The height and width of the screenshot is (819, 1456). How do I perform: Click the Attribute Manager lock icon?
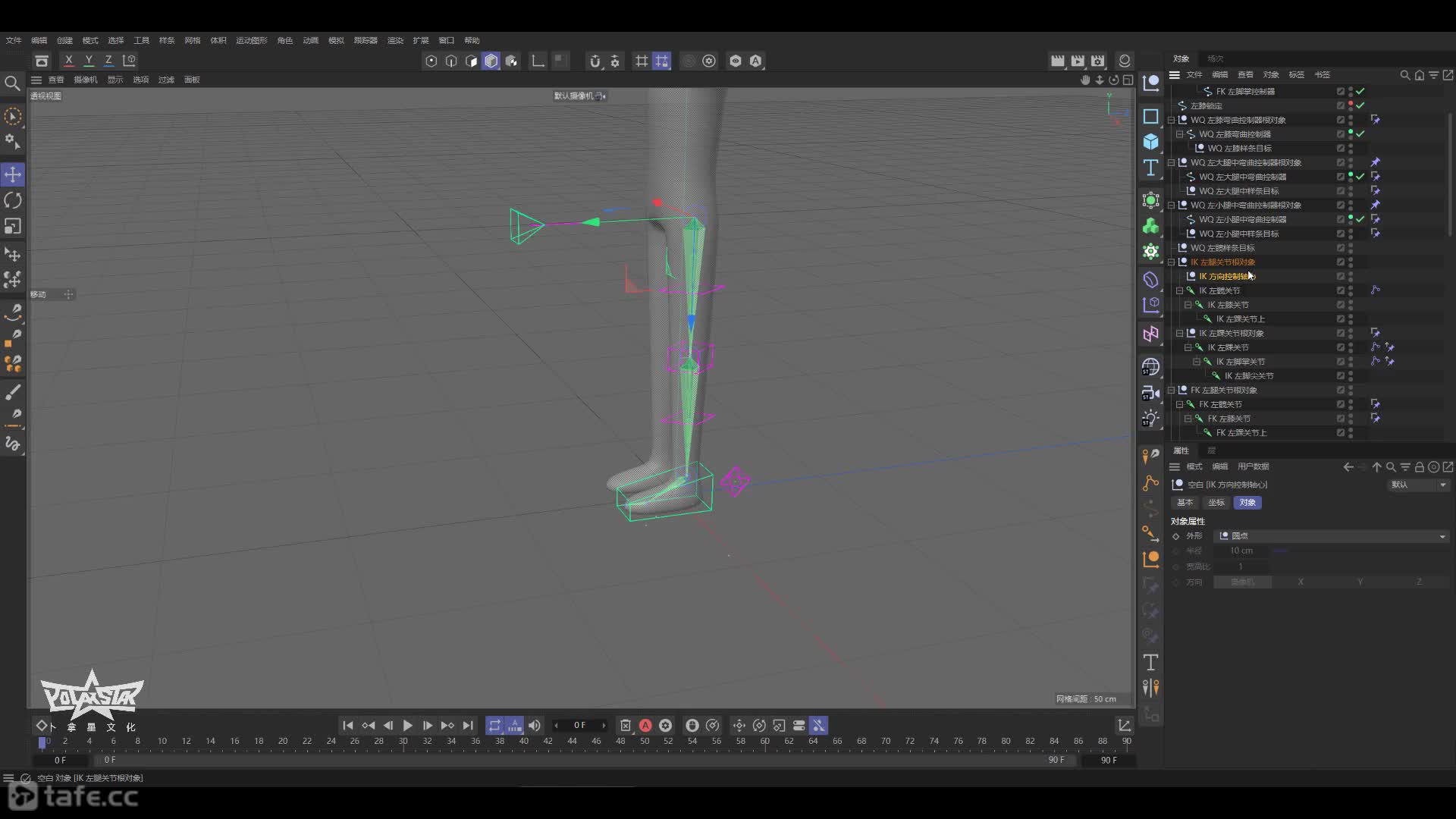pos(1419,467)
